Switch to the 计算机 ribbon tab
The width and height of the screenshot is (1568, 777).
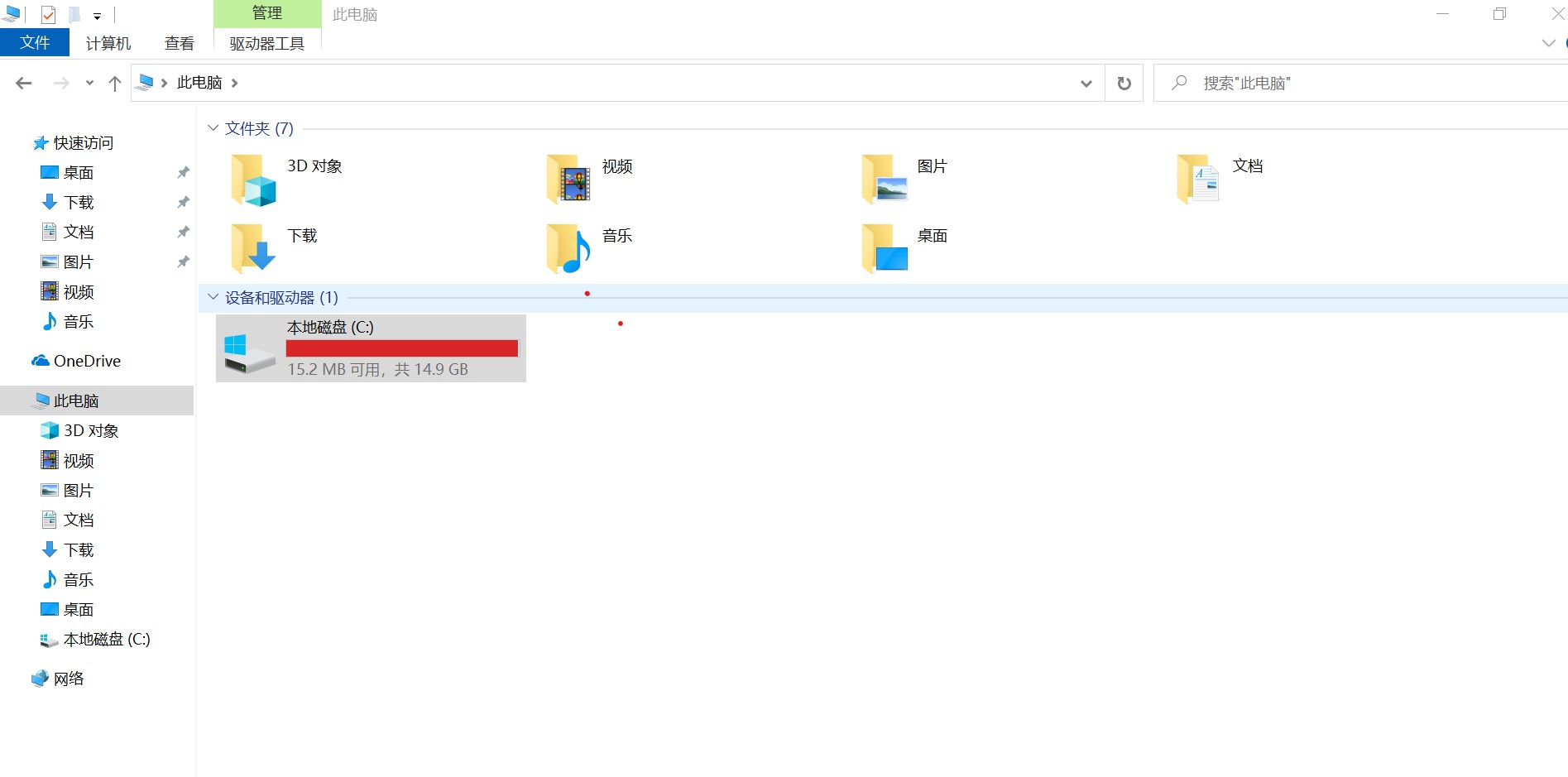(108, 43)
